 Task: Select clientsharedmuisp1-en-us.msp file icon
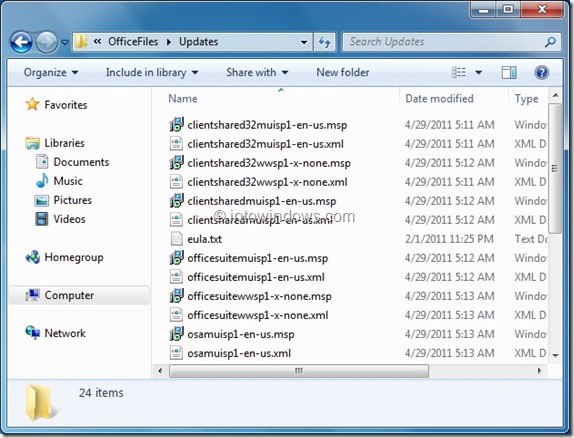tap(176, 201)
